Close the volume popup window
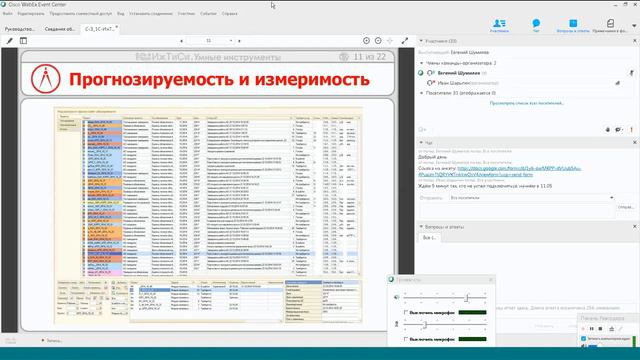This screenshot has width=640, height=360. pyautogui.click(x=491, y=280)
